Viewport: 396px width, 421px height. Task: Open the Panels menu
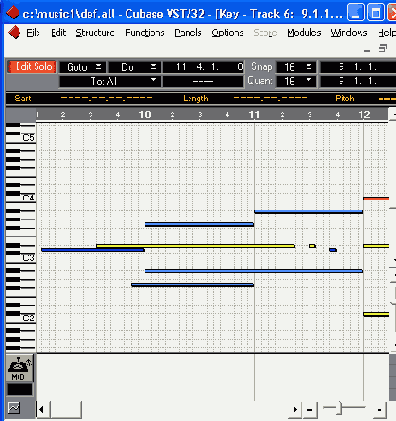[x=188, y=33]
